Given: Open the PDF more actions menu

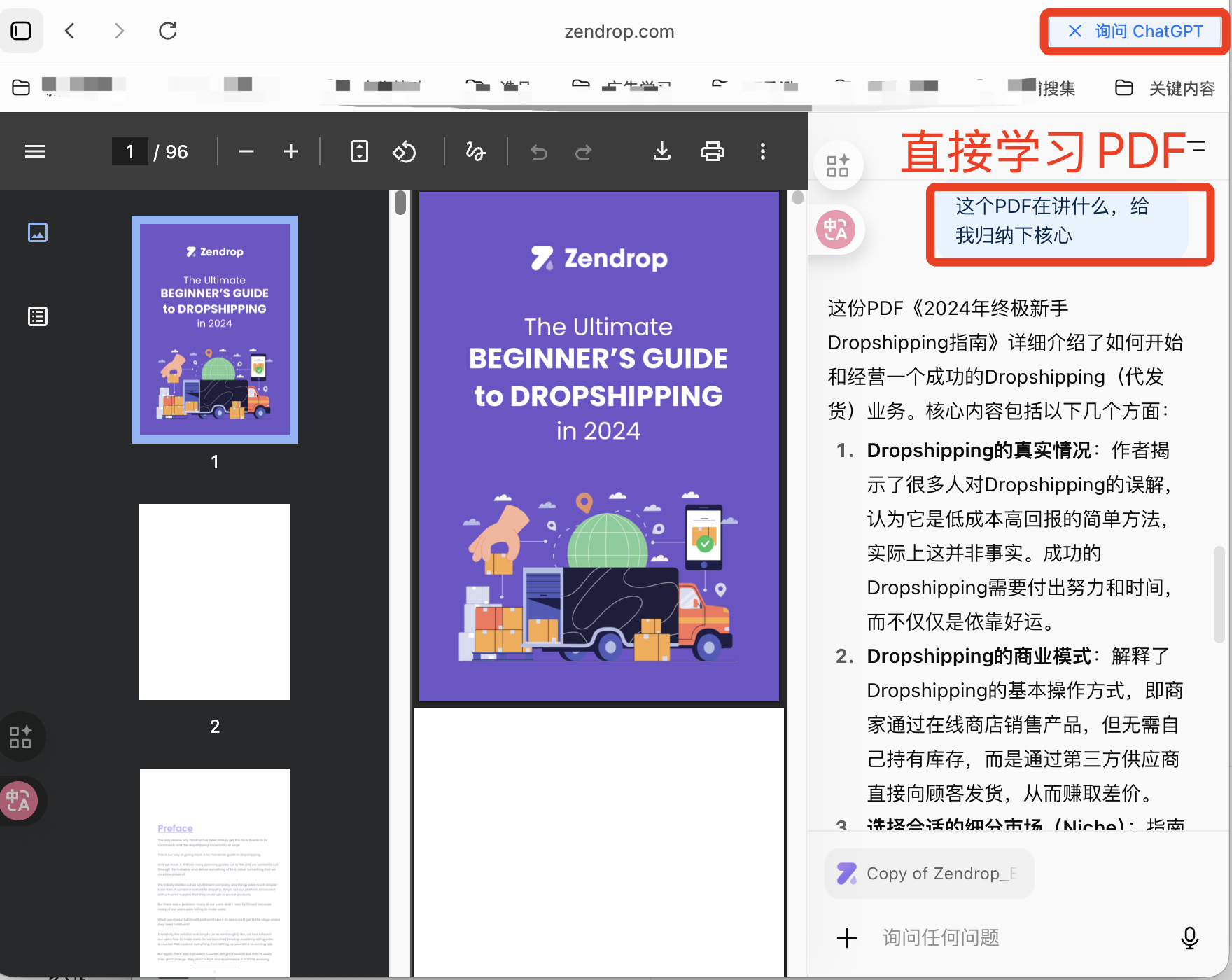Looking at the screenshot, I should coord(763,151).
